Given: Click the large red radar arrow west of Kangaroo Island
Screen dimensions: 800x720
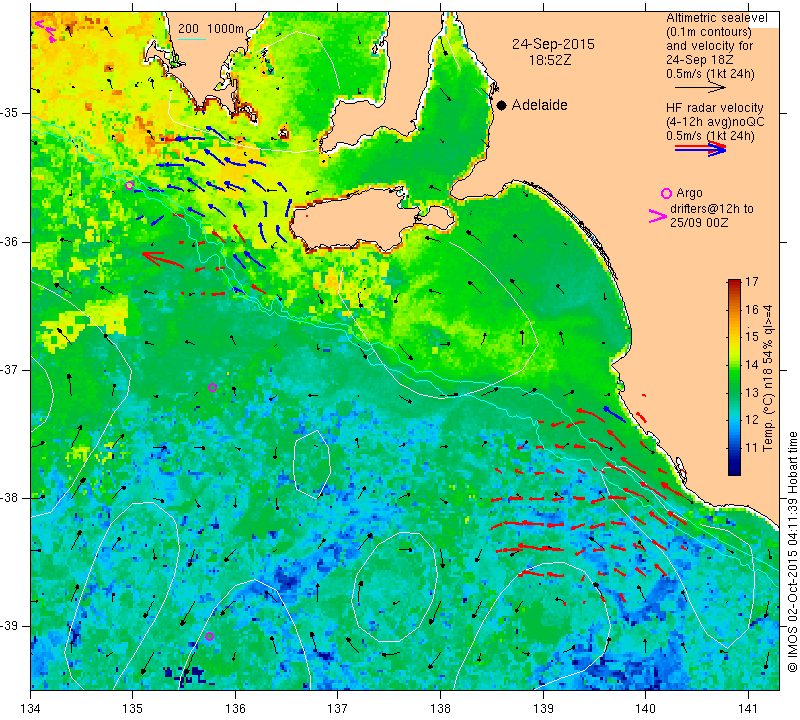Looking at the screenshot, I should tap(163, 259).
